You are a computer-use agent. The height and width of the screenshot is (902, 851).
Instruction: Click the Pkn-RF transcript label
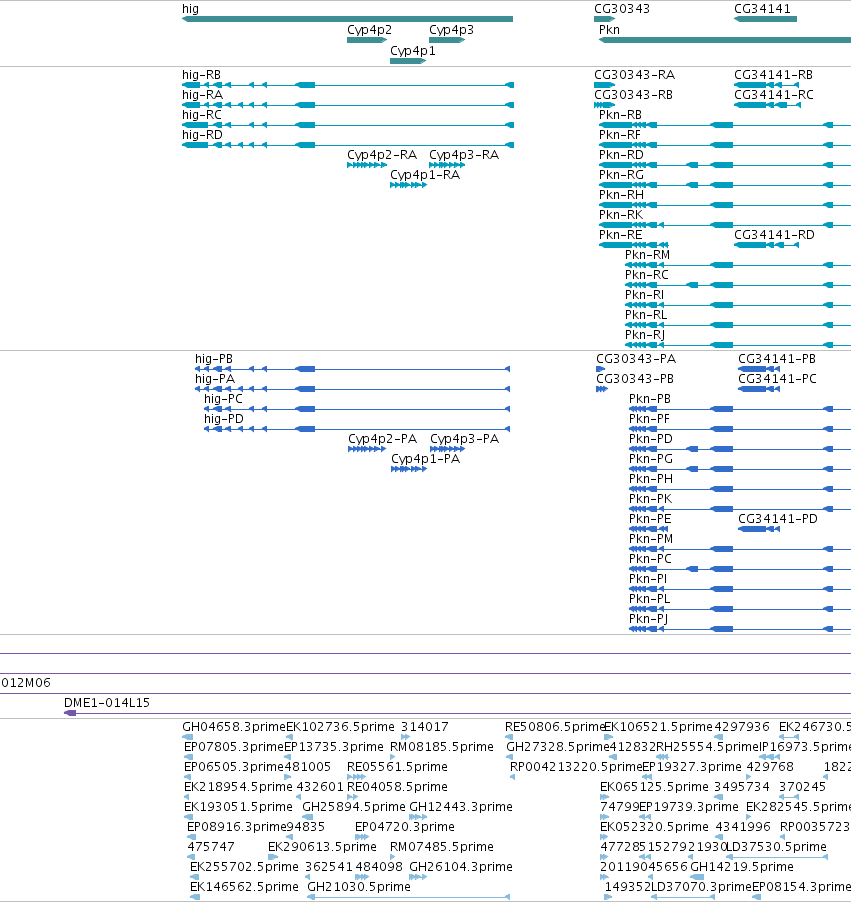click(620, 135)
